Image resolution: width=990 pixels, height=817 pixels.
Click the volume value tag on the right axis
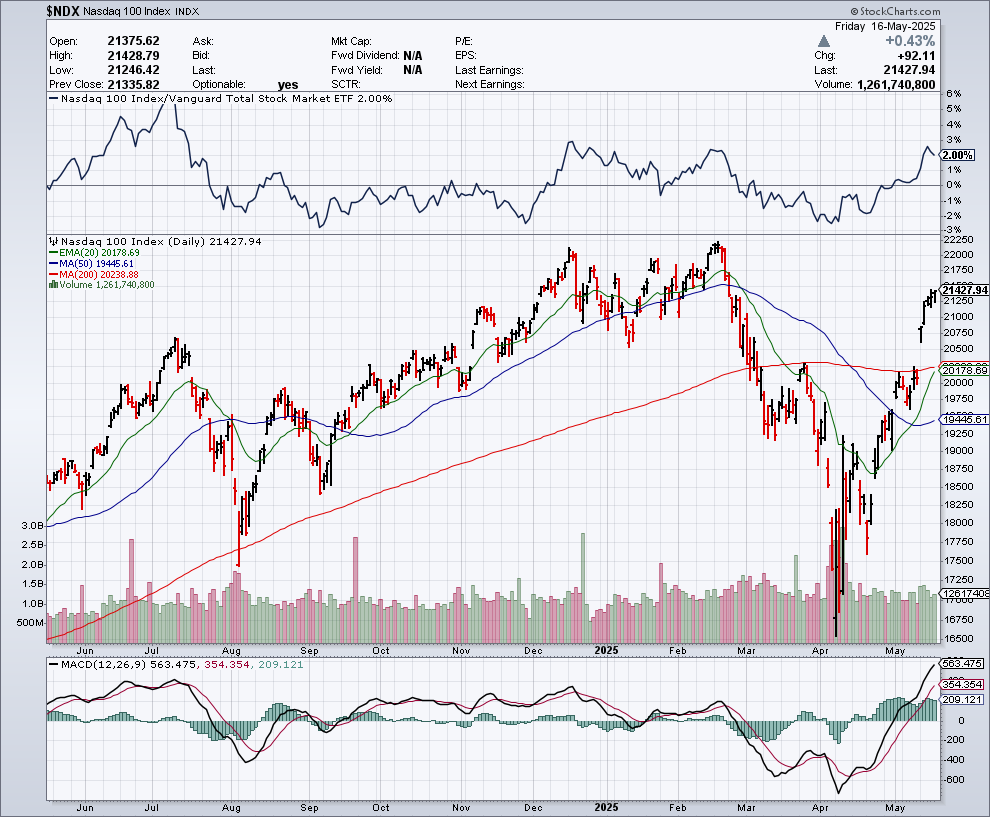coord(965,593)
